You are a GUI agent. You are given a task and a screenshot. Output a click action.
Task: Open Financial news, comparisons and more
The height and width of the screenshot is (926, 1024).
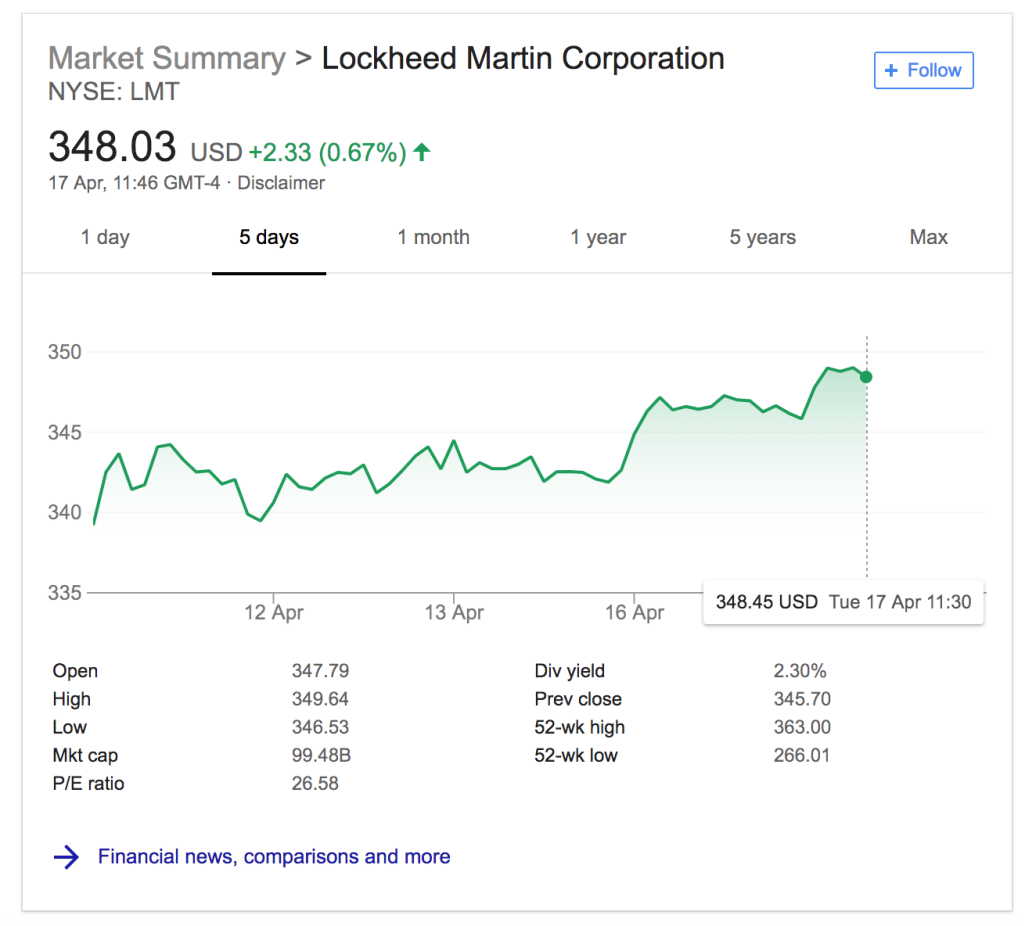coord(274,857)
